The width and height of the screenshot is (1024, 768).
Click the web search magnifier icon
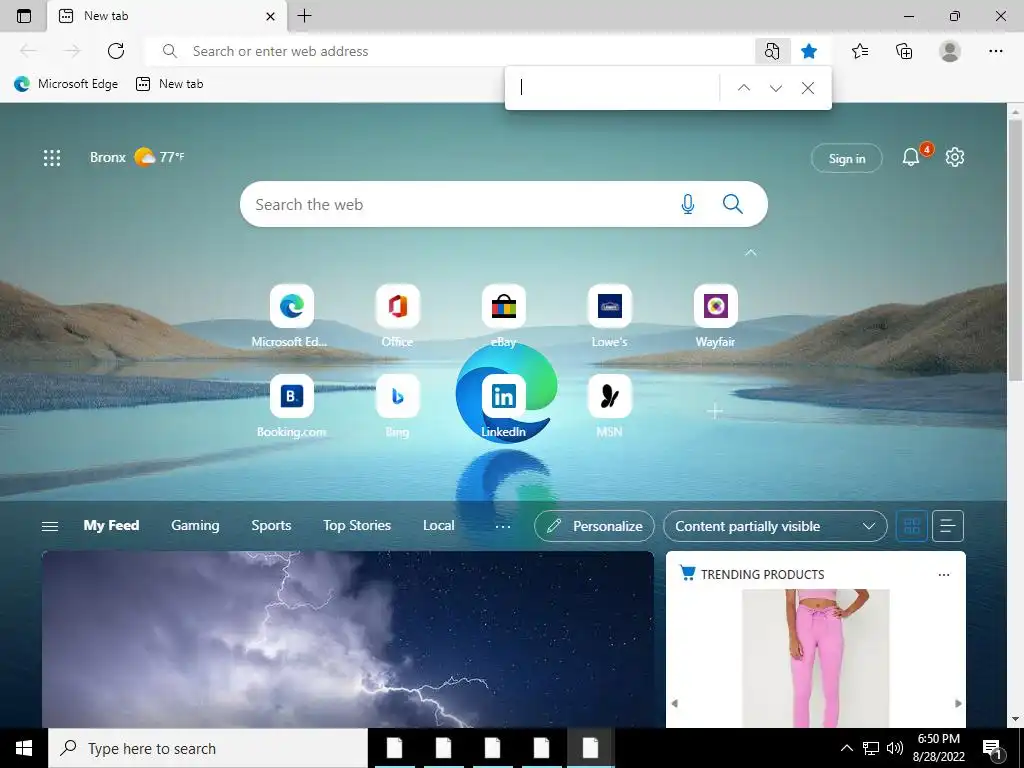(x=733, y=204)
